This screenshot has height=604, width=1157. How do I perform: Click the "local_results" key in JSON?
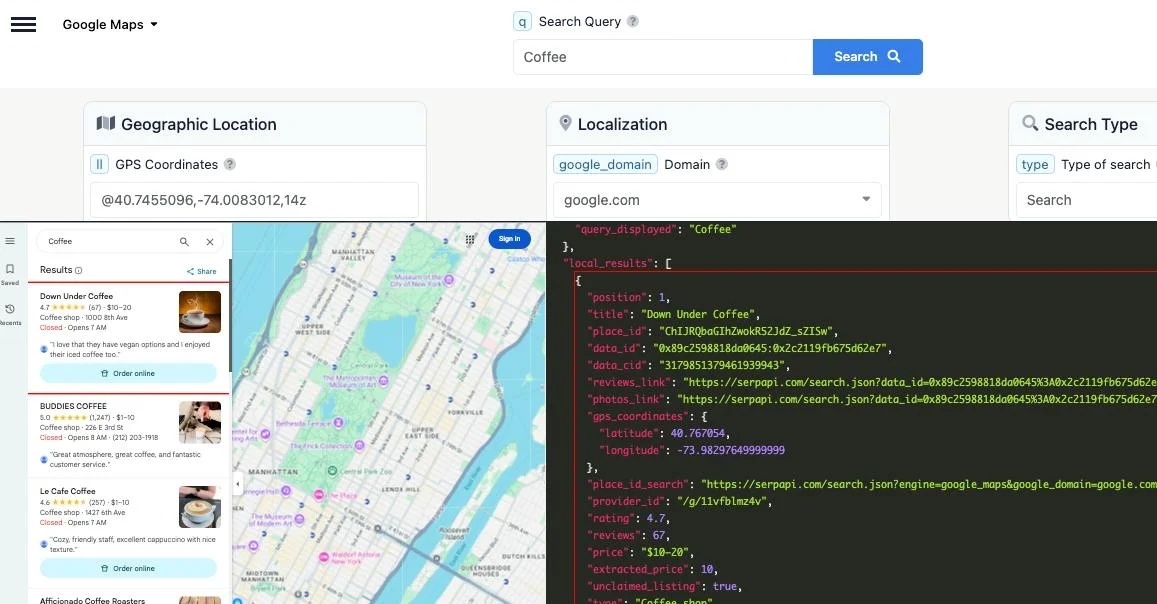coord(608,263)
